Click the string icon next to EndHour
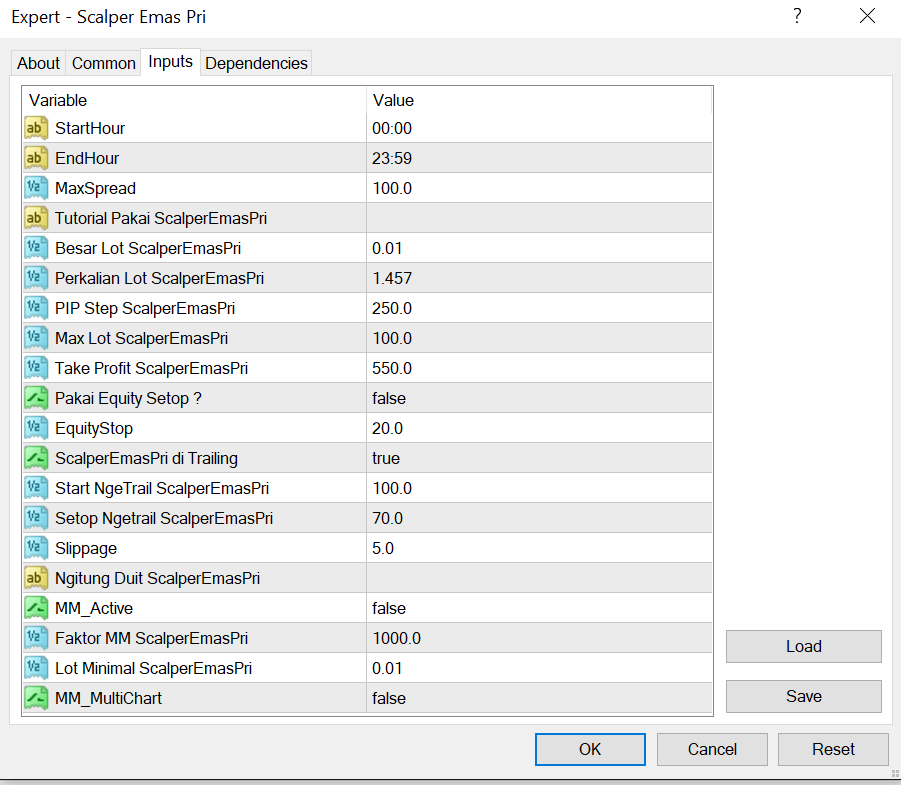This screenshot has height=785, width=901. (36, 158)
